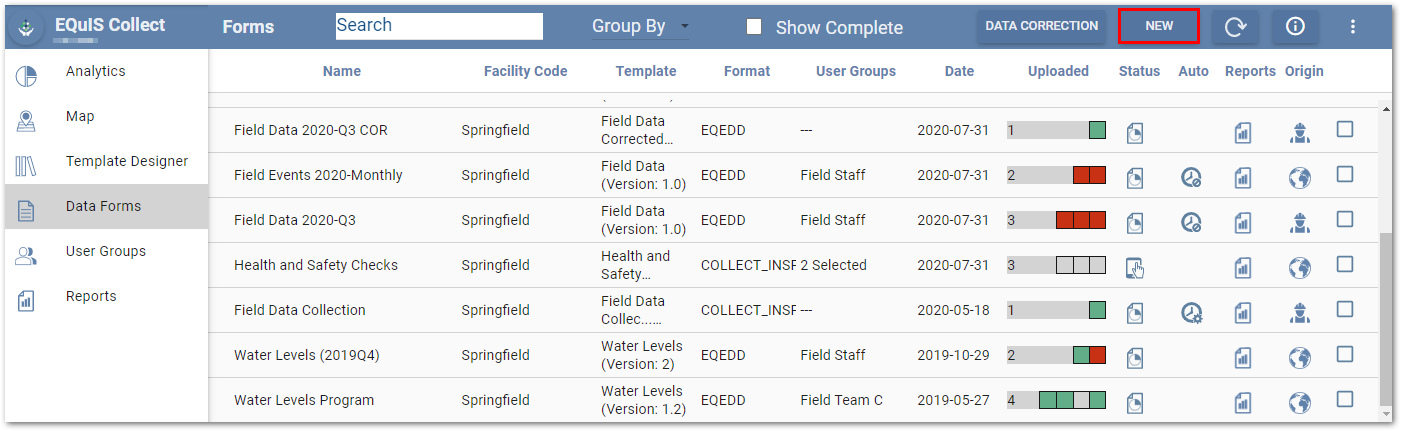Click origin globe icon for Field Events 2020-Monthly
The width and height of the screenshot is (1401, 431).
pos(1299,177)
